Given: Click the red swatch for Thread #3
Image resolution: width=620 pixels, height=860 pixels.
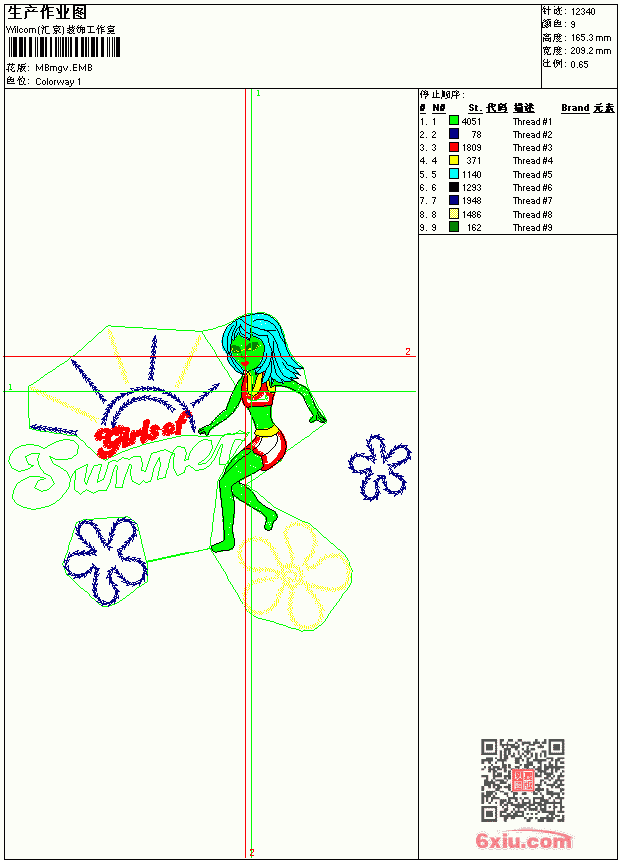Looking at the screenshot, I should (x=454, y=147).
